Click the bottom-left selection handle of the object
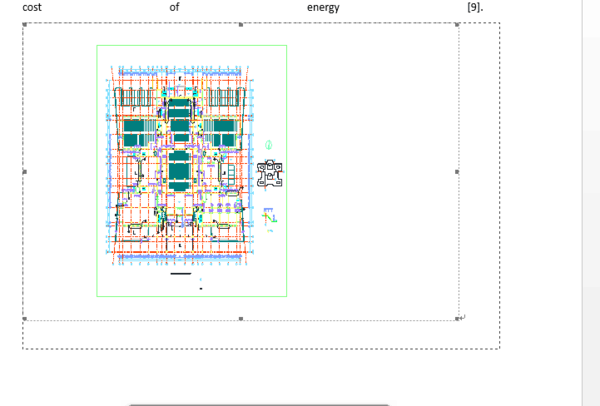 point(24,318)
